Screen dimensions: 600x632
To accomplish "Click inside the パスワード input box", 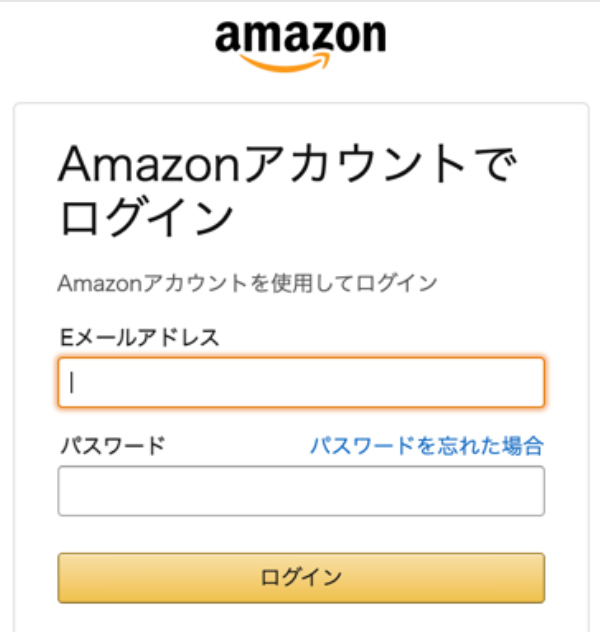I will click(x=301, y=491).
